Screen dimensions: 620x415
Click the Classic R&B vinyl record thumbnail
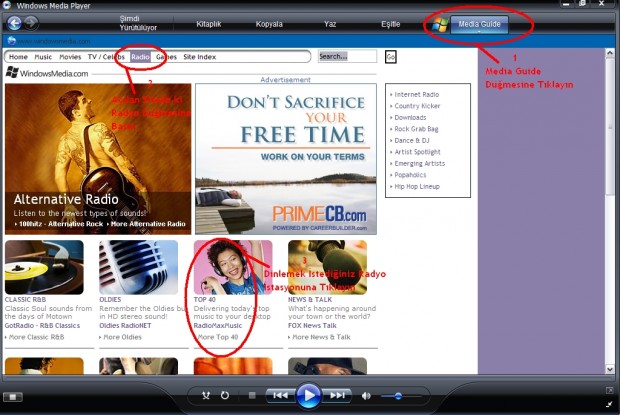(44, 267)
